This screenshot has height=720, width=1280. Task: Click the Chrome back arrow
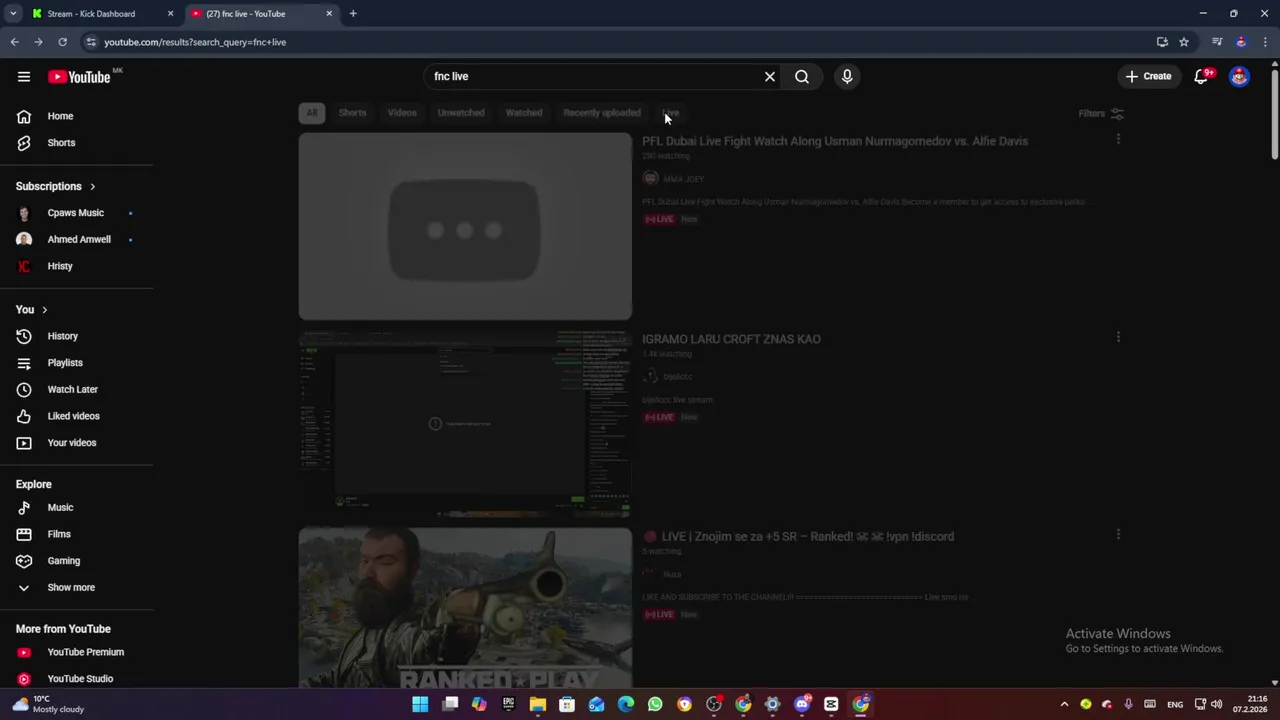(x=14, y=42)
